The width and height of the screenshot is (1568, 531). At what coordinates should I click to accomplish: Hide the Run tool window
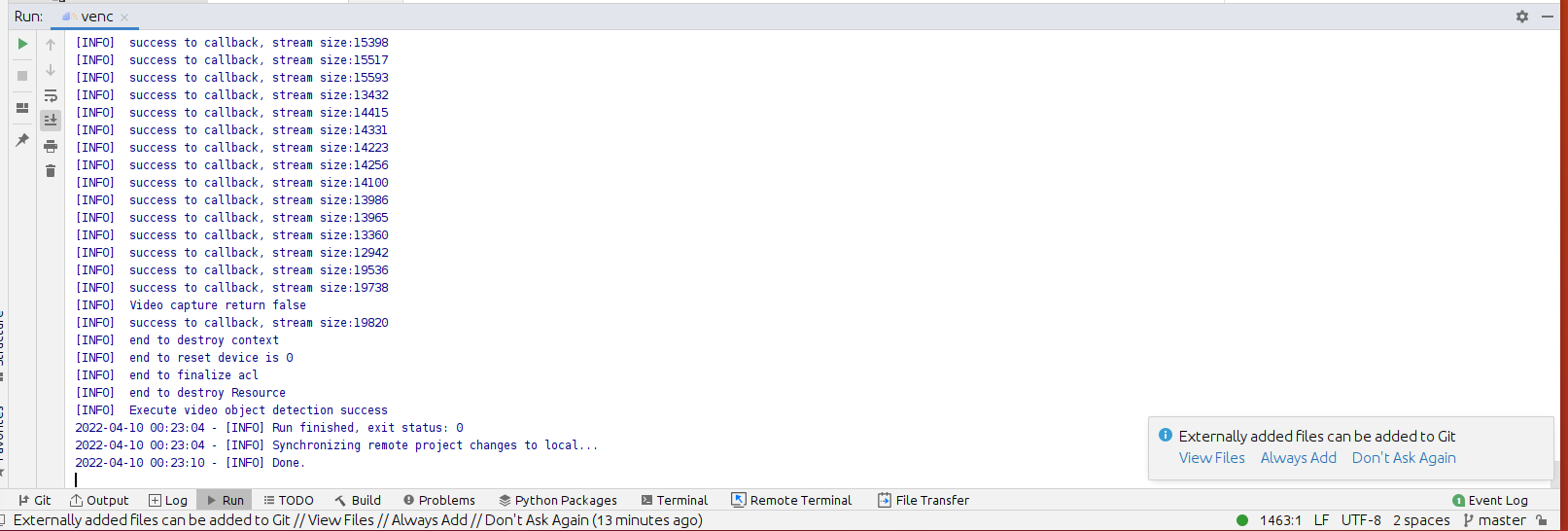click(1548, 17)
